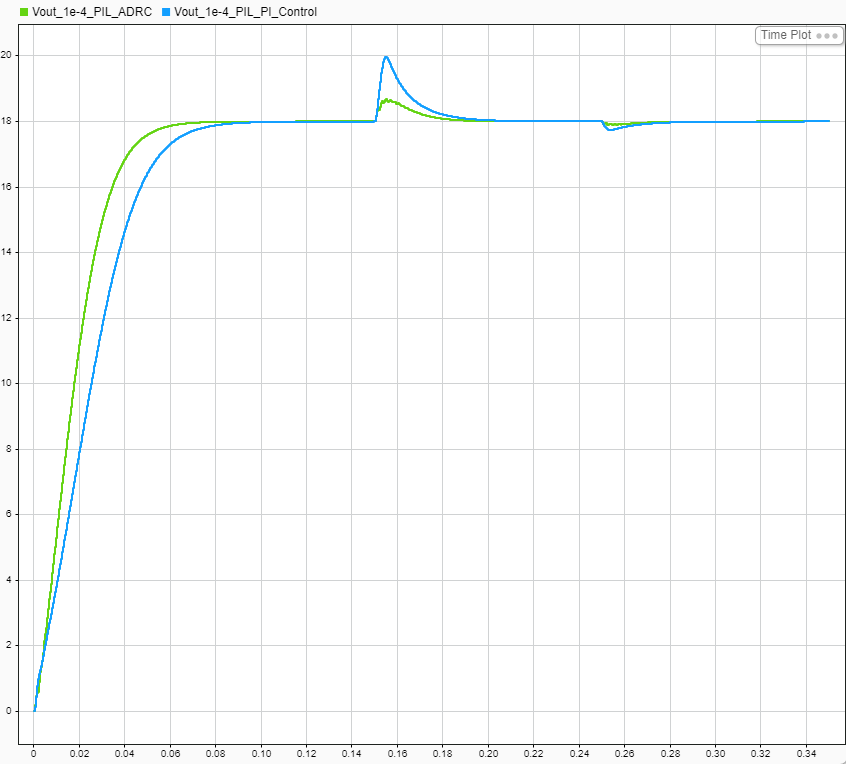Viewport: 846px width, 764px height.
Task: Click the blue PI_Control legend color swatch
Action: pos(166,12)
